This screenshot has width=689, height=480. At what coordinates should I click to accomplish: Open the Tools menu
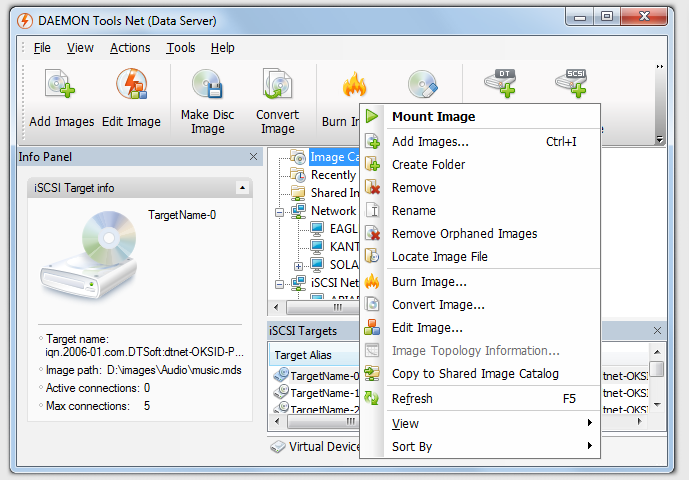coord(181,47)
